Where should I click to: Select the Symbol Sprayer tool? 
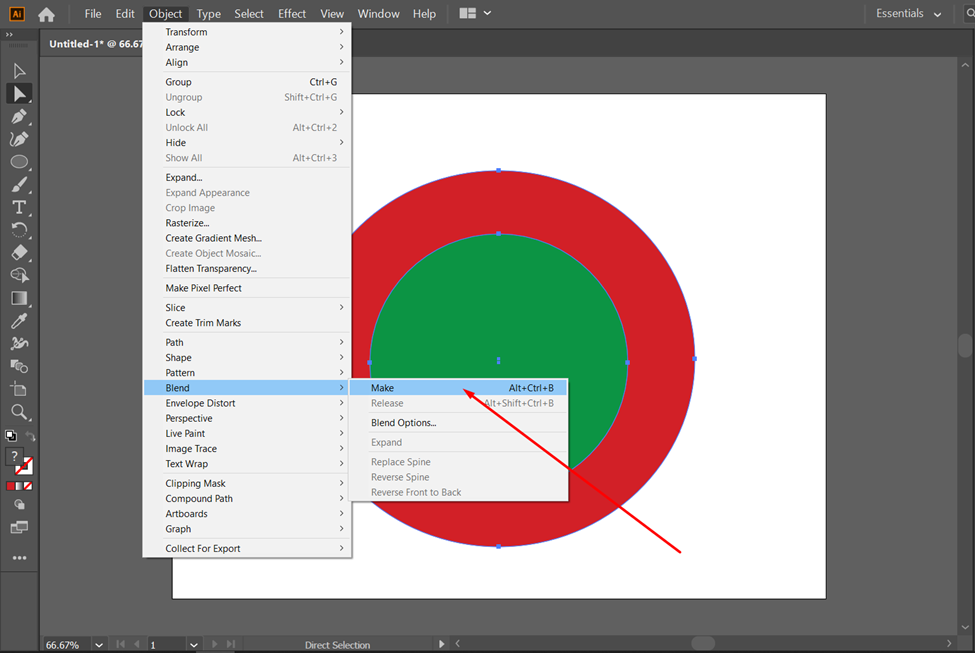[19, 343]
